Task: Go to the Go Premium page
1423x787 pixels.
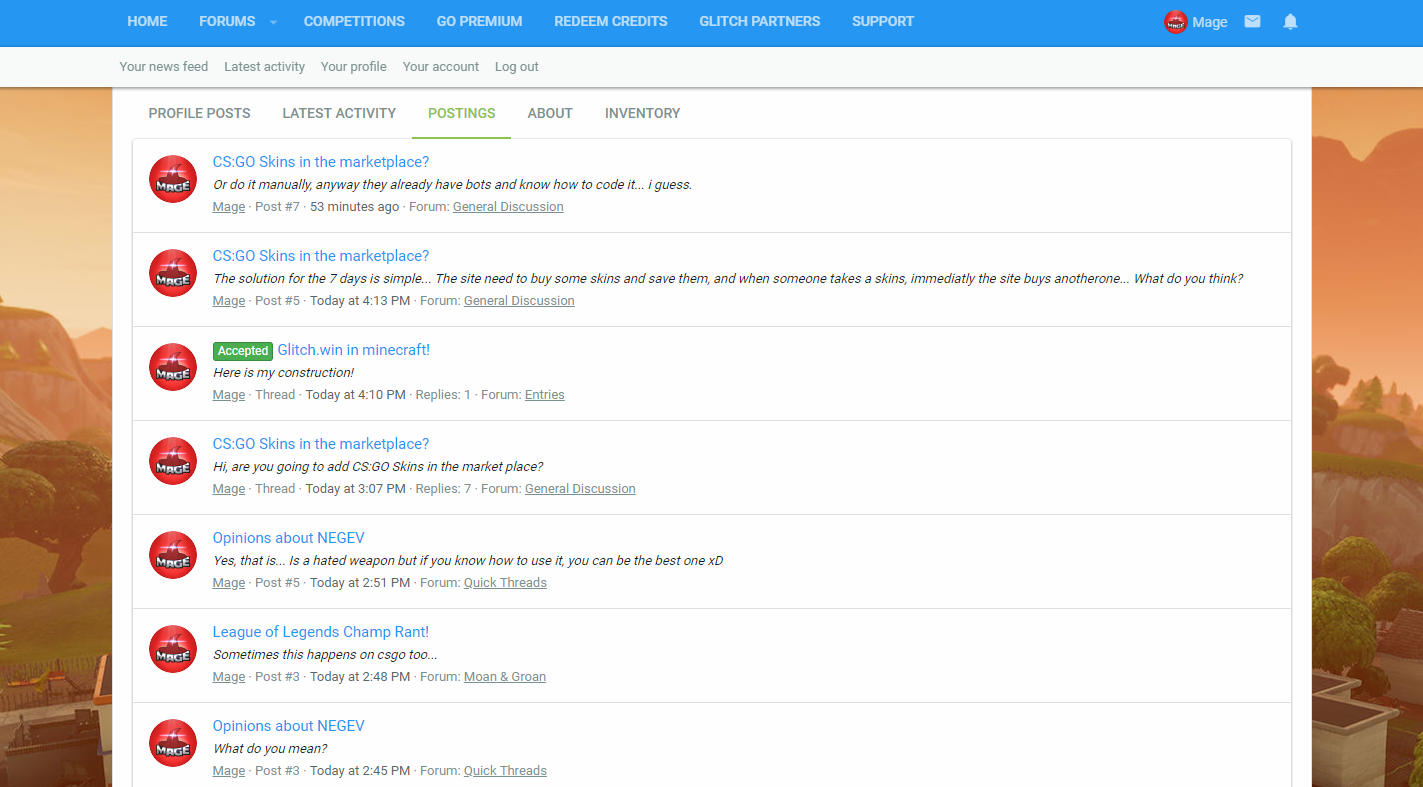Action: point(479,21)
